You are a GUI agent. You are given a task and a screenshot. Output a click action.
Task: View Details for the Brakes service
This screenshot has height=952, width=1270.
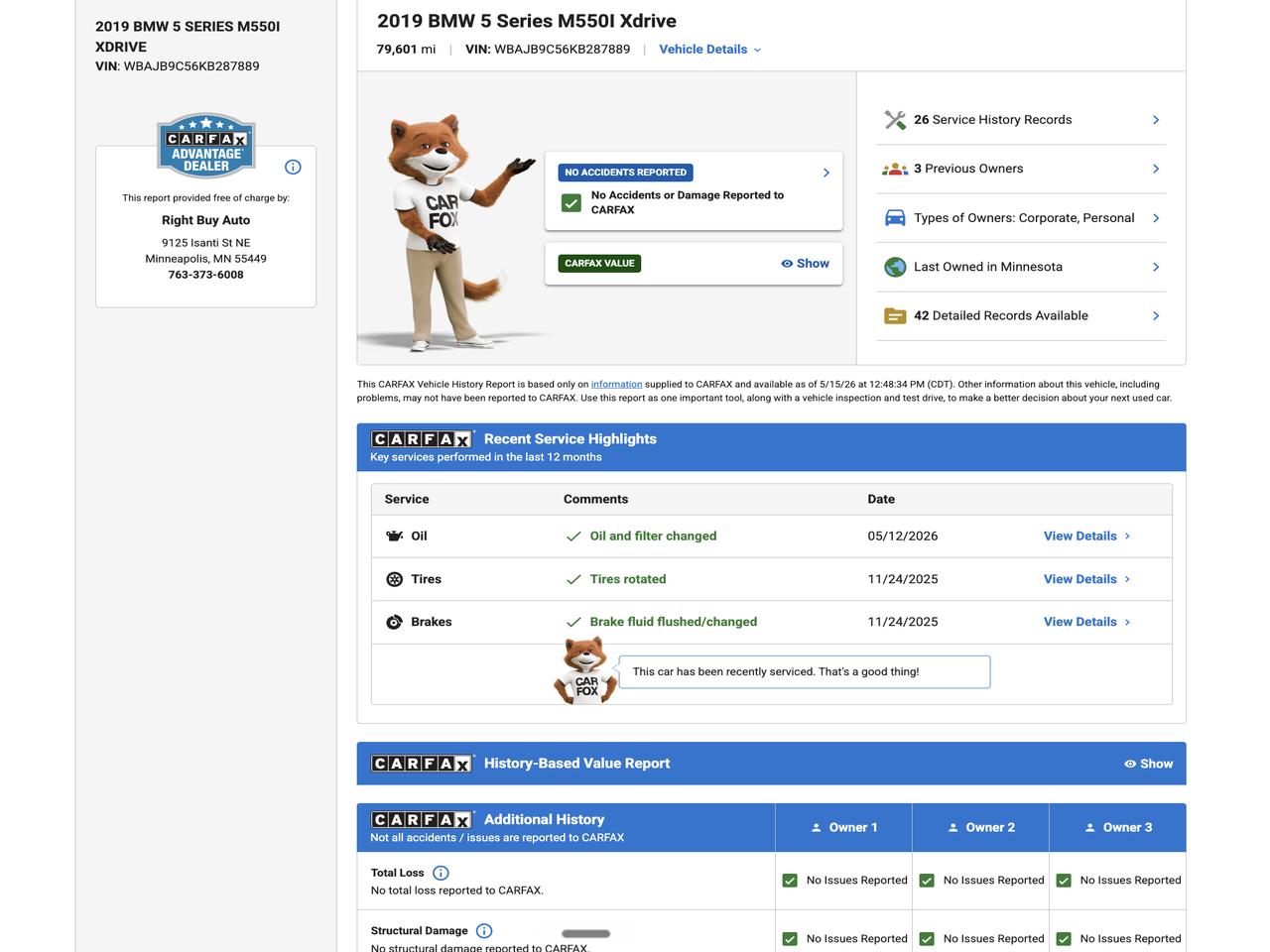click(1087, 622)
